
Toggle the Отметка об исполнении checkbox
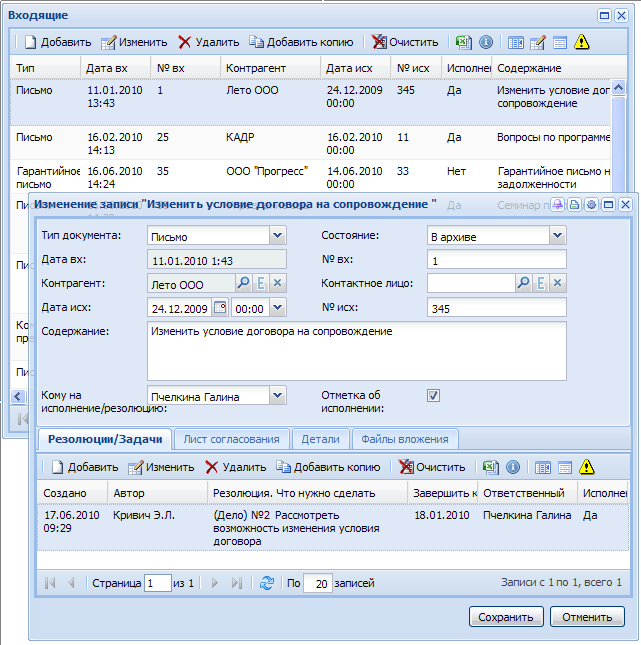[433, 395]
